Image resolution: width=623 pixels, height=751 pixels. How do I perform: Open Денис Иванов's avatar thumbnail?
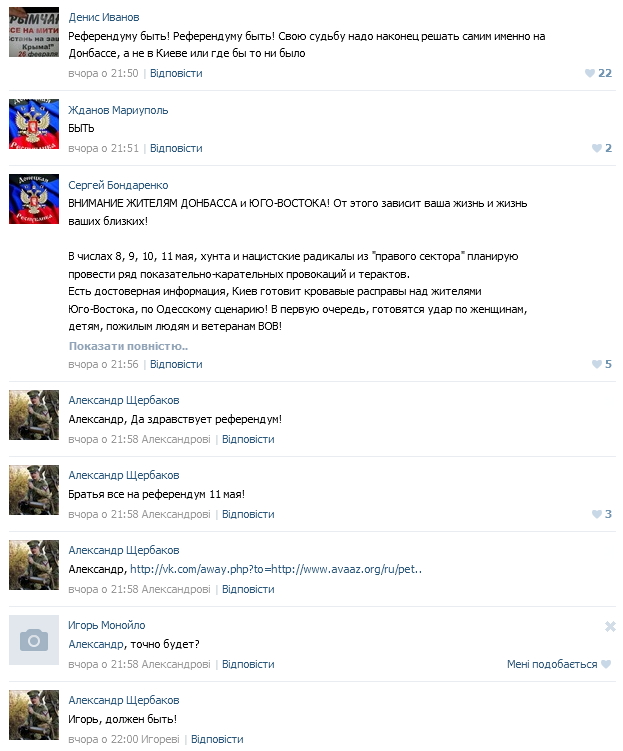[x=34, y=32]
